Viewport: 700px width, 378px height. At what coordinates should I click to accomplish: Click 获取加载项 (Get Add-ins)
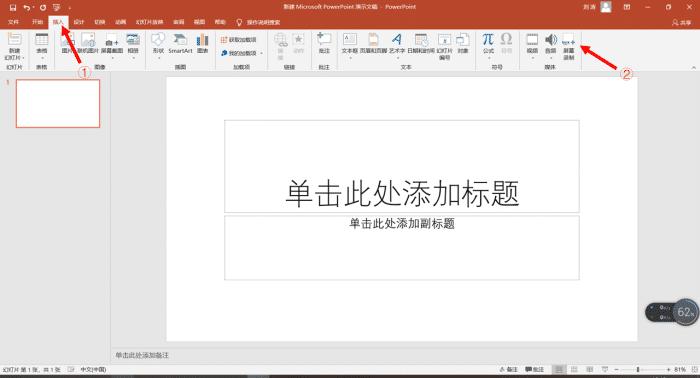click(x=238, y=40)
